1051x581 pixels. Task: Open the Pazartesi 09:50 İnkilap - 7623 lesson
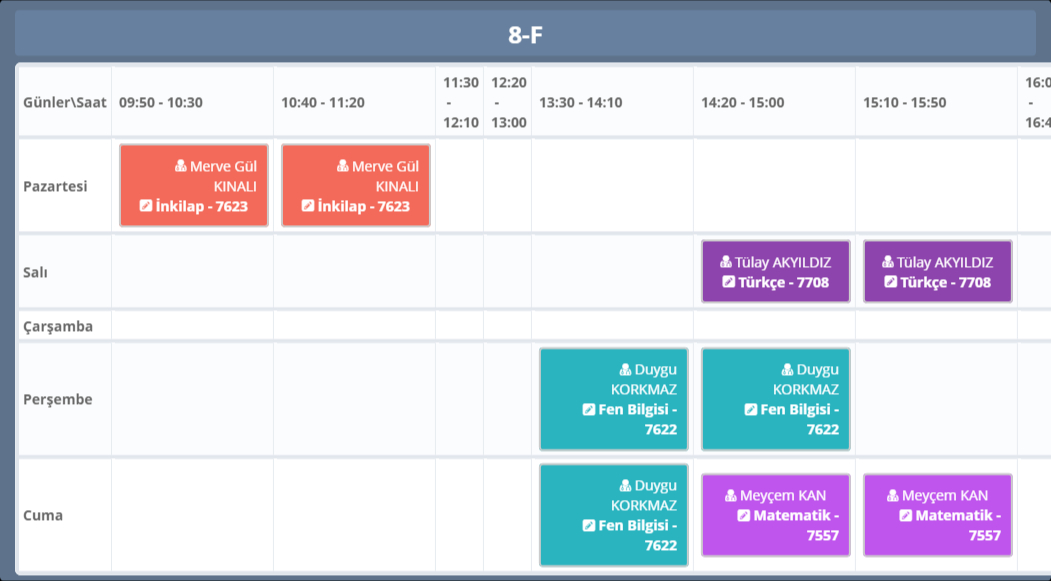coord(194,187)
